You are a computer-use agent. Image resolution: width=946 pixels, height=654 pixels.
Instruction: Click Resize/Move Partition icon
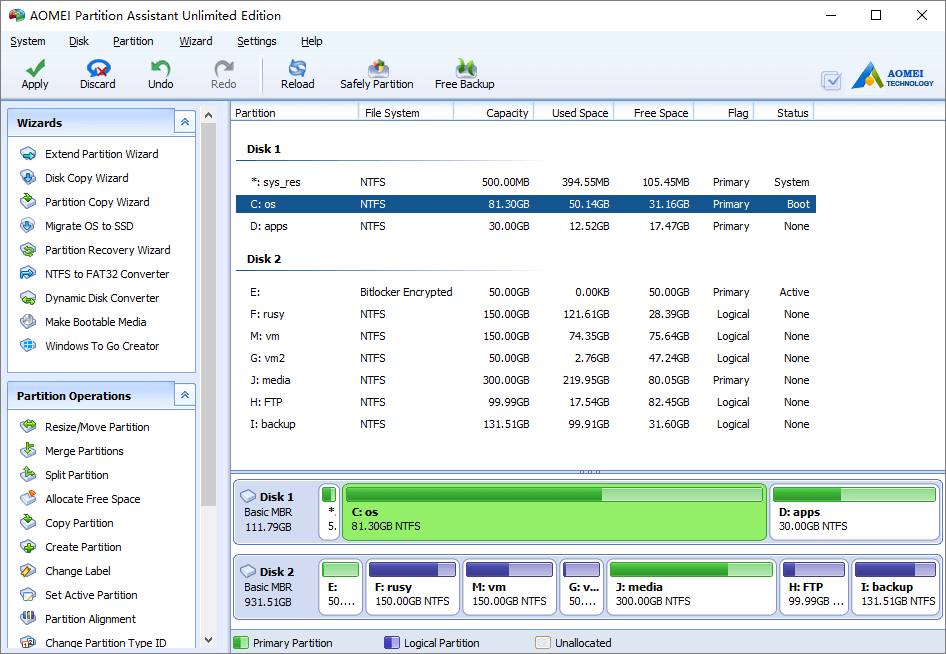click(28, 427)
